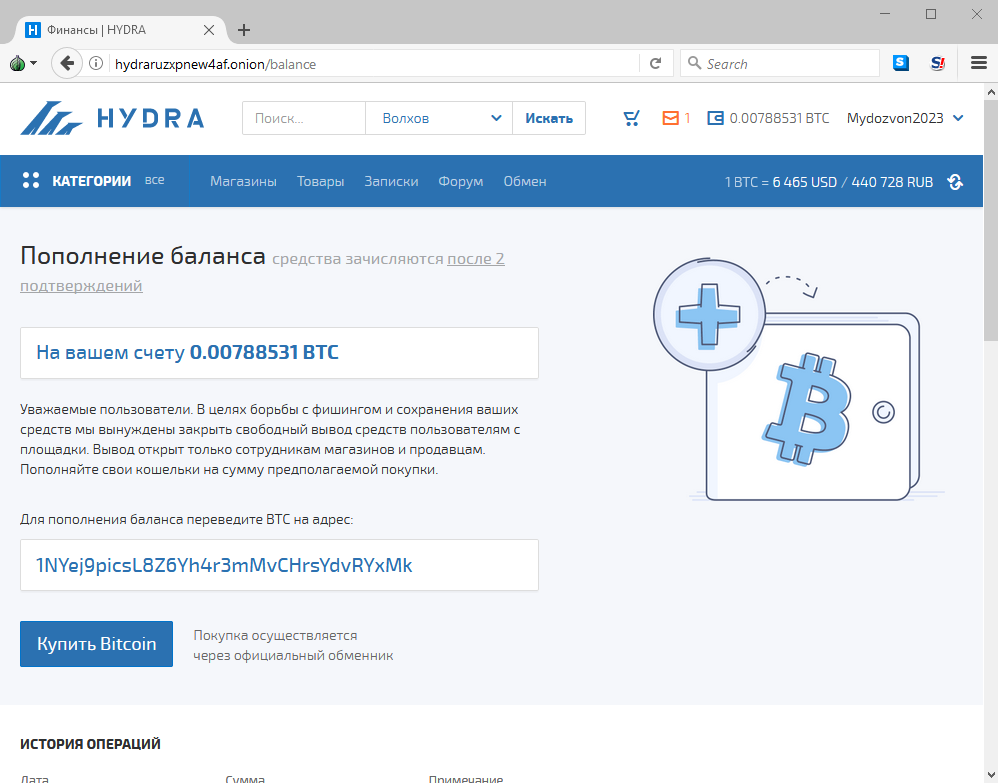The image size is (998, 783).
Task: Close the Финансы | HYDRA tab
Action: (209, 30)
